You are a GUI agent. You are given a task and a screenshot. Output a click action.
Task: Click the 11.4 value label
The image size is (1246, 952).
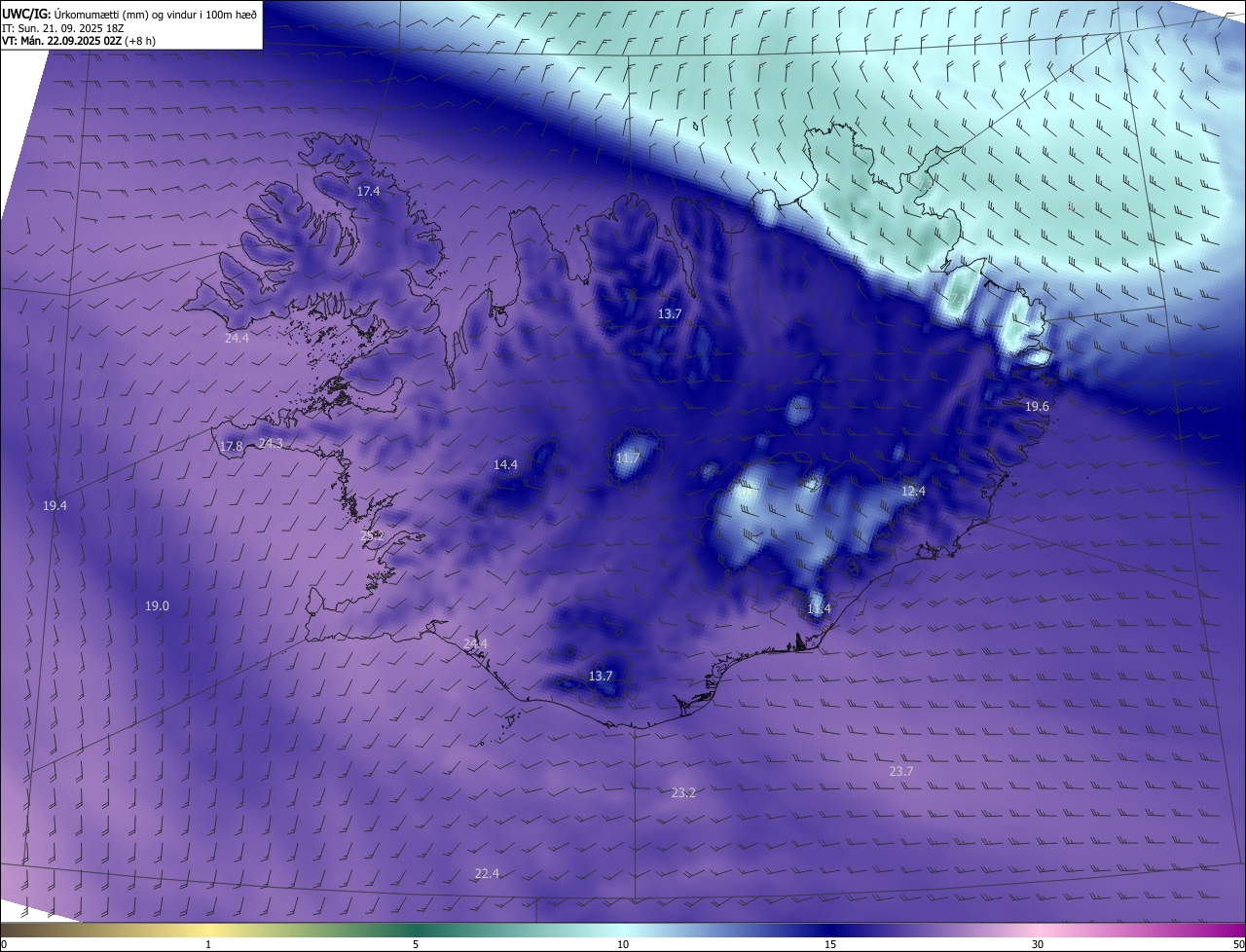[x=819, y=608]
